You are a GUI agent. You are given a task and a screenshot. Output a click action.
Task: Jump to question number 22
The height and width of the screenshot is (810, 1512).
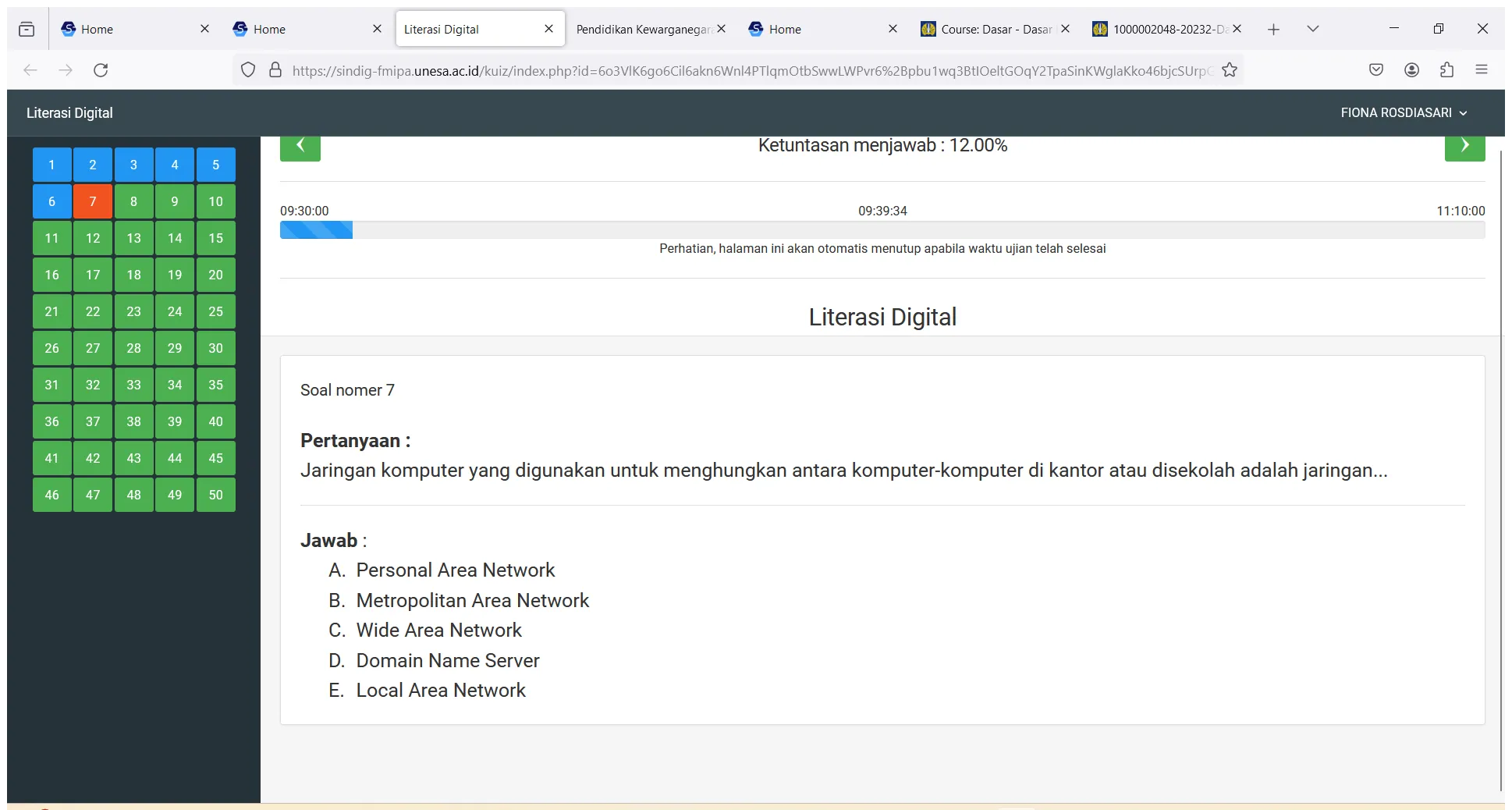tap(93, 311)
